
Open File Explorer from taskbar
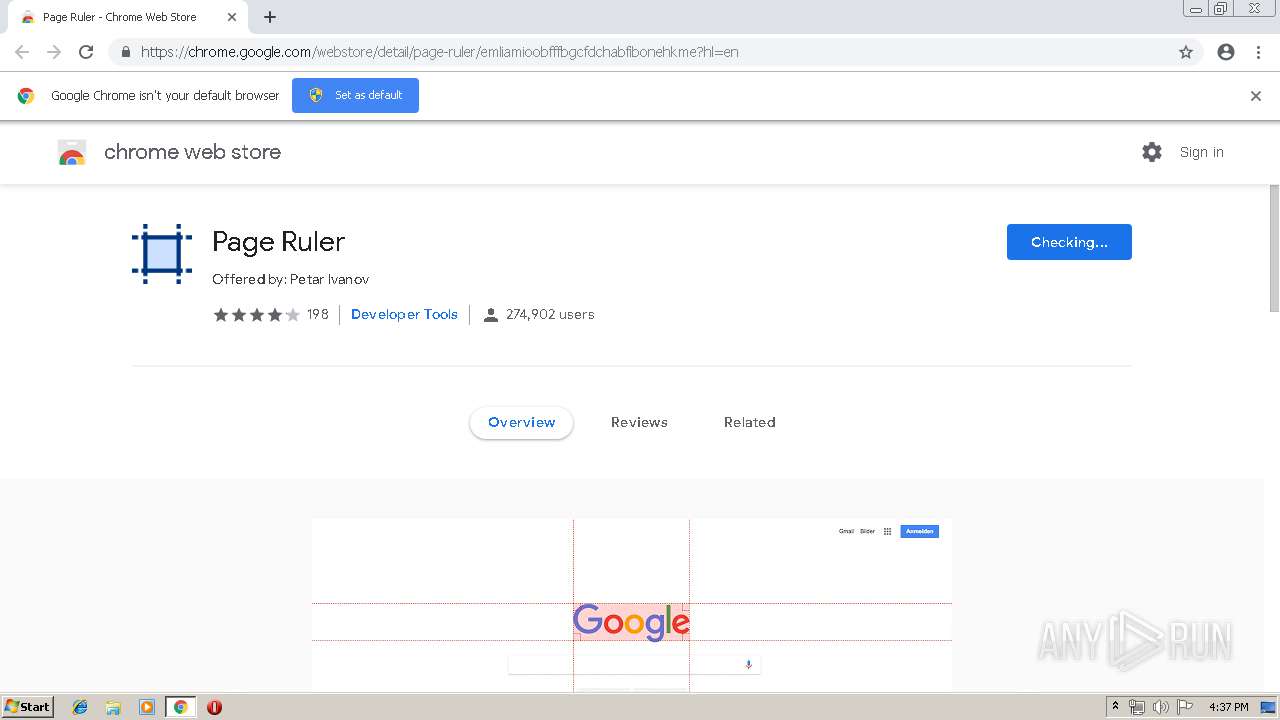[113, 707]
